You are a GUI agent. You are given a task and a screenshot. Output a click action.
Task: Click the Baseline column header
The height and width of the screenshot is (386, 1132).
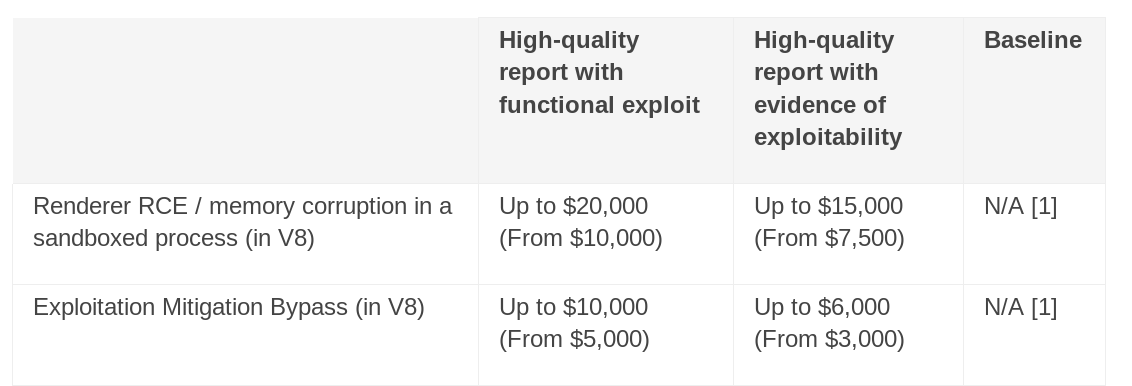1032,40
